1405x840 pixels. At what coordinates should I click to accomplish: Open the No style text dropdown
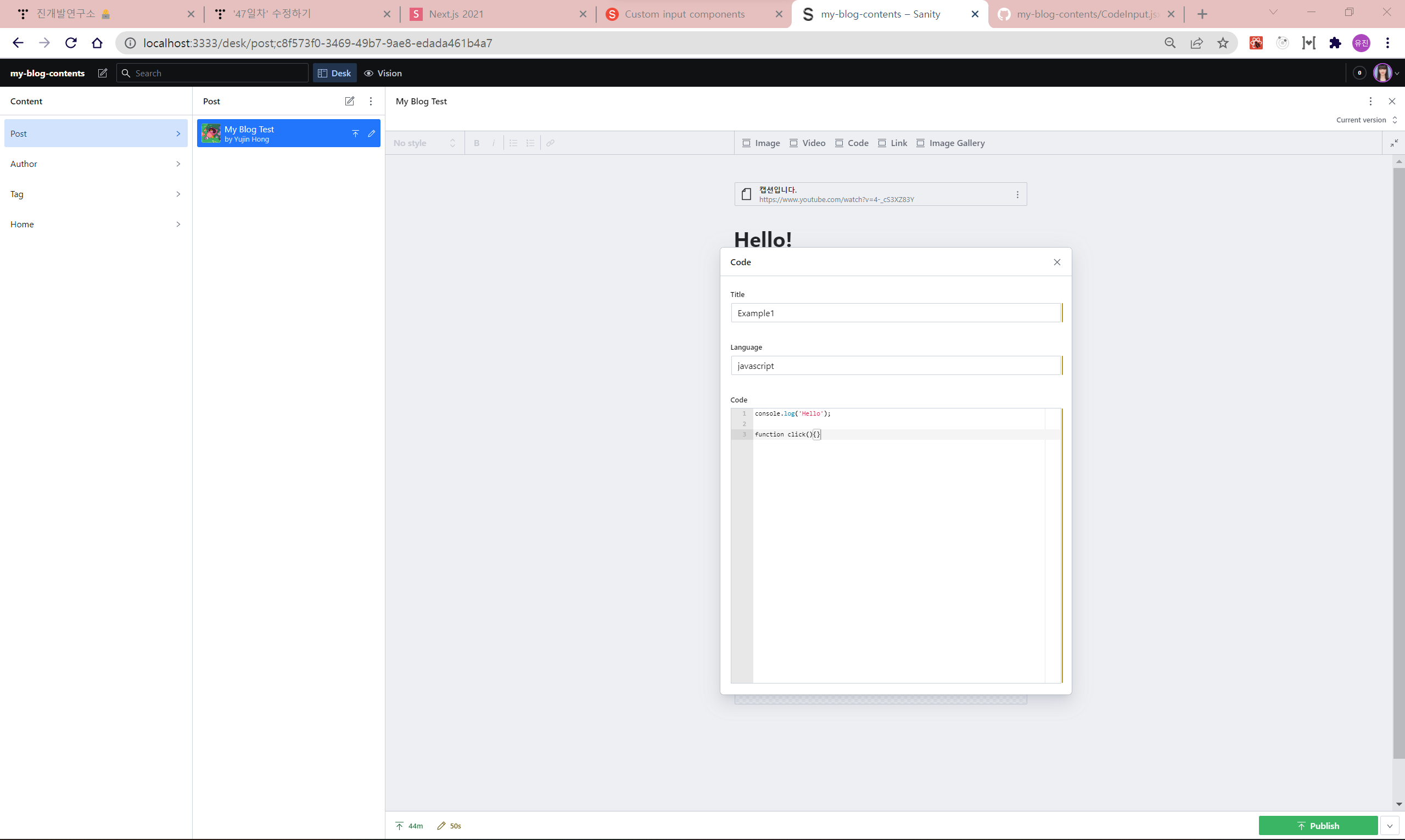tap(424, 143)
